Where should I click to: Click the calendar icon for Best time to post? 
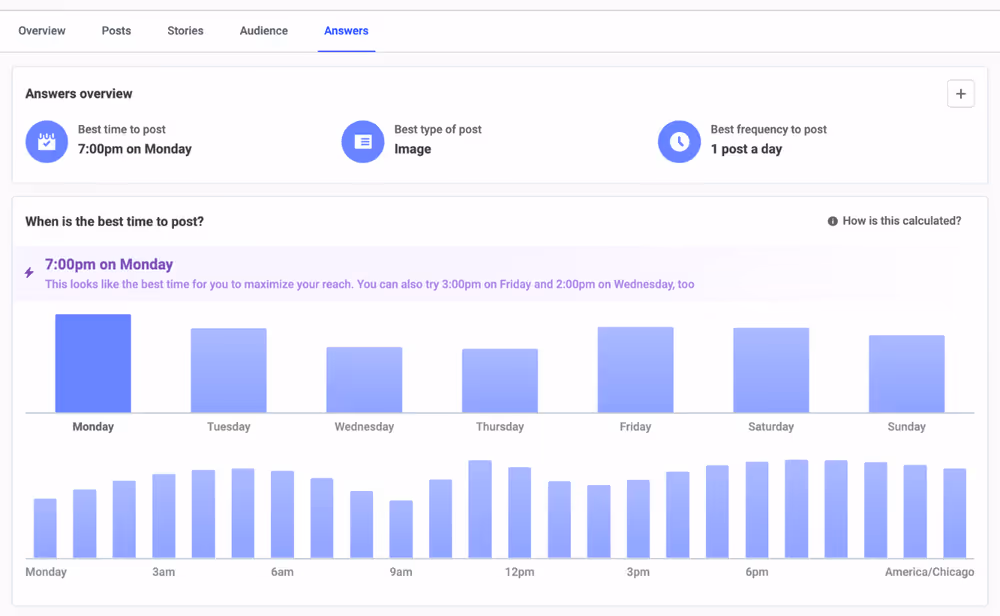click(x=47, y=142)
